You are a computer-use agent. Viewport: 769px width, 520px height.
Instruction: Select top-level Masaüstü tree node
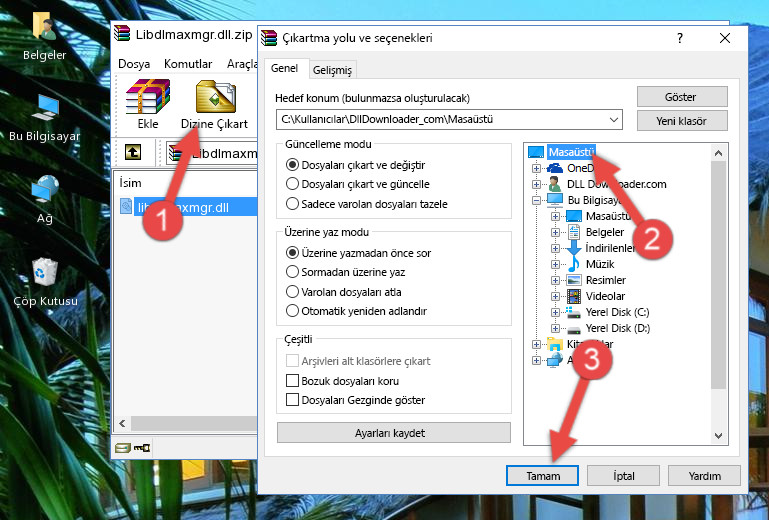tap(571, 152)
